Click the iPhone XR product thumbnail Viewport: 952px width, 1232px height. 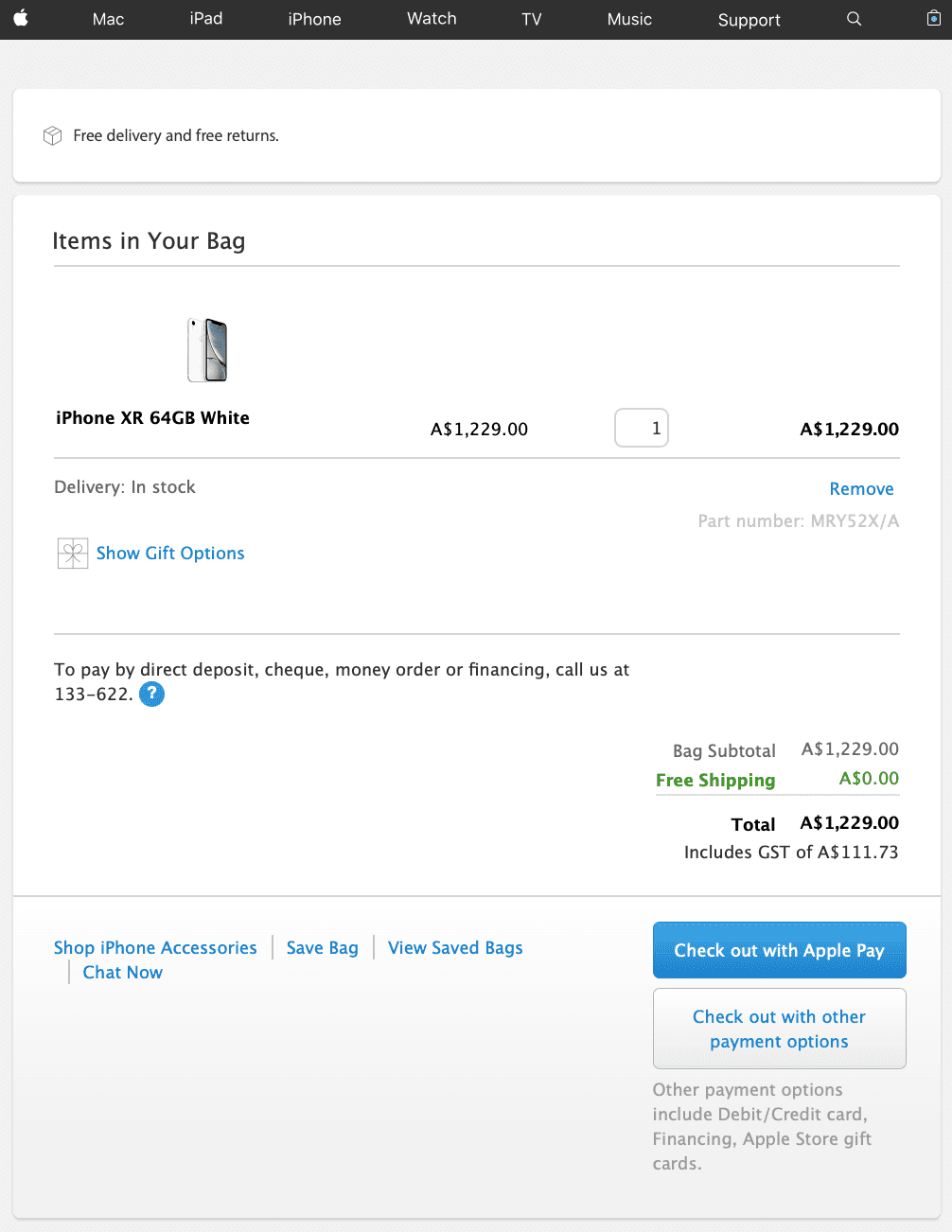click(x=207, y=350)
